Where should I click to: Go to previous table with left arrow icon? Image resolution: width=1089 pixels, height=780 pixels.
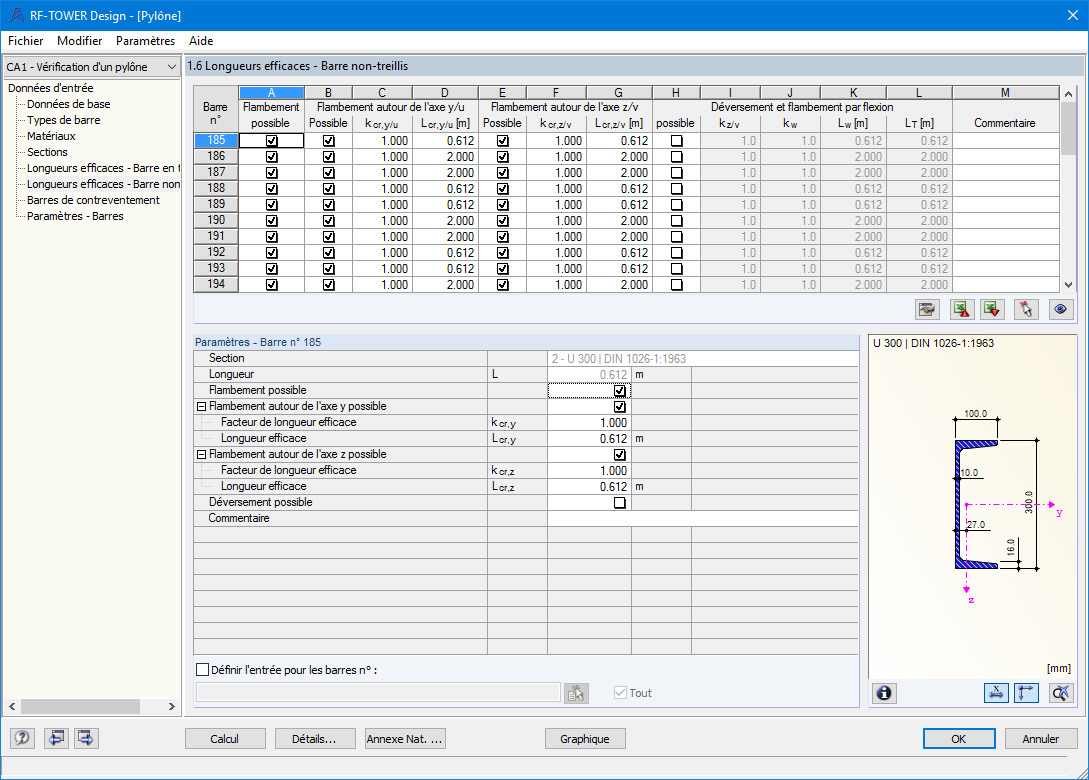click(56, 738)
